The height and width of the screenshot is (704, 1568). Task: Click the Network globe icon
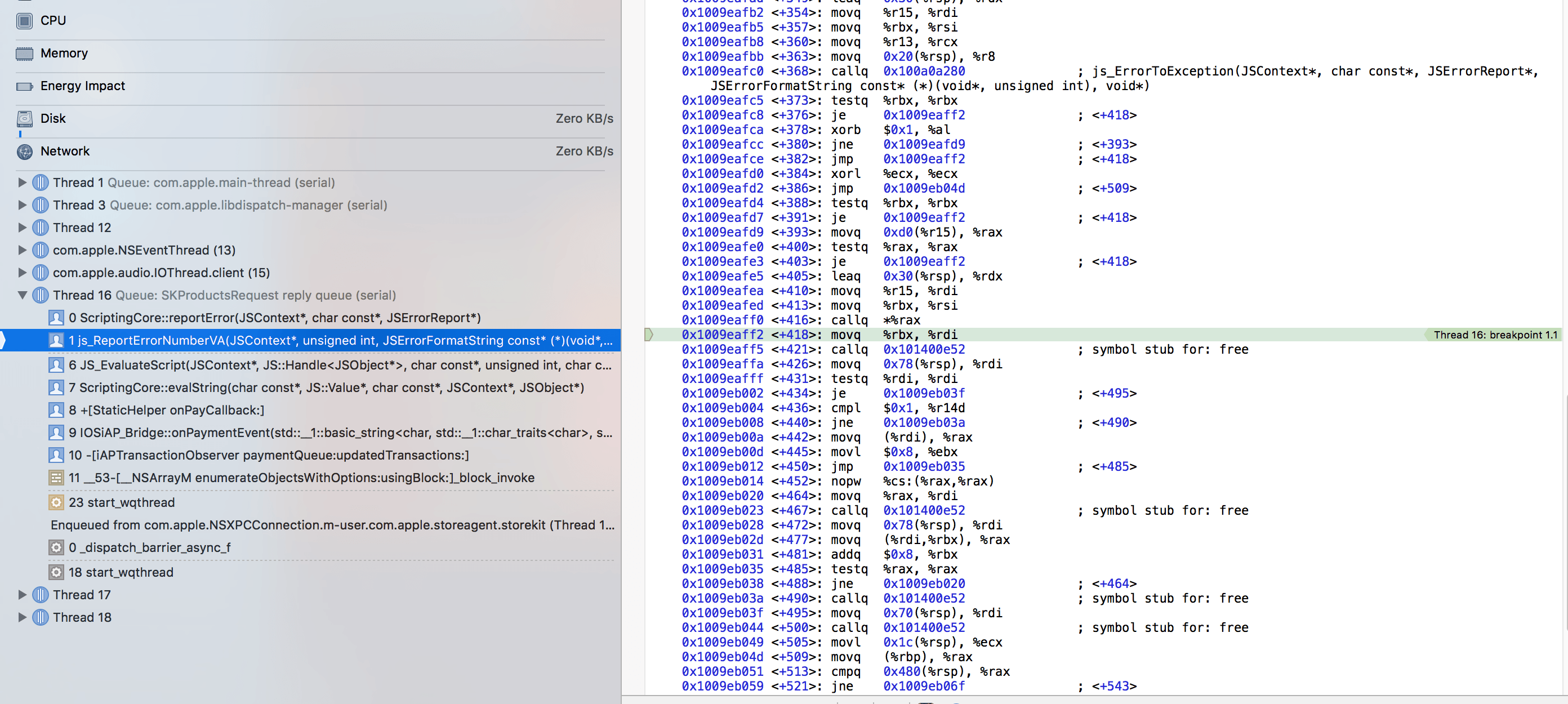24,152
